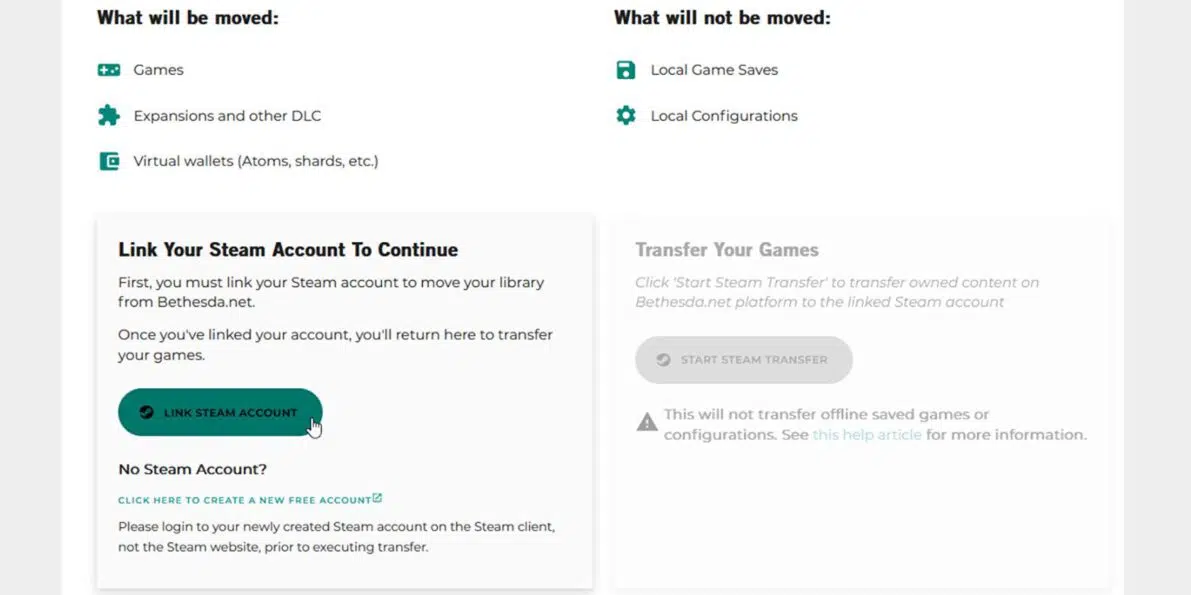The height and width of the screenshot is (595, 1191).
Task: Click the 'Local Game Saves' label
Action: tap(714, 70)
